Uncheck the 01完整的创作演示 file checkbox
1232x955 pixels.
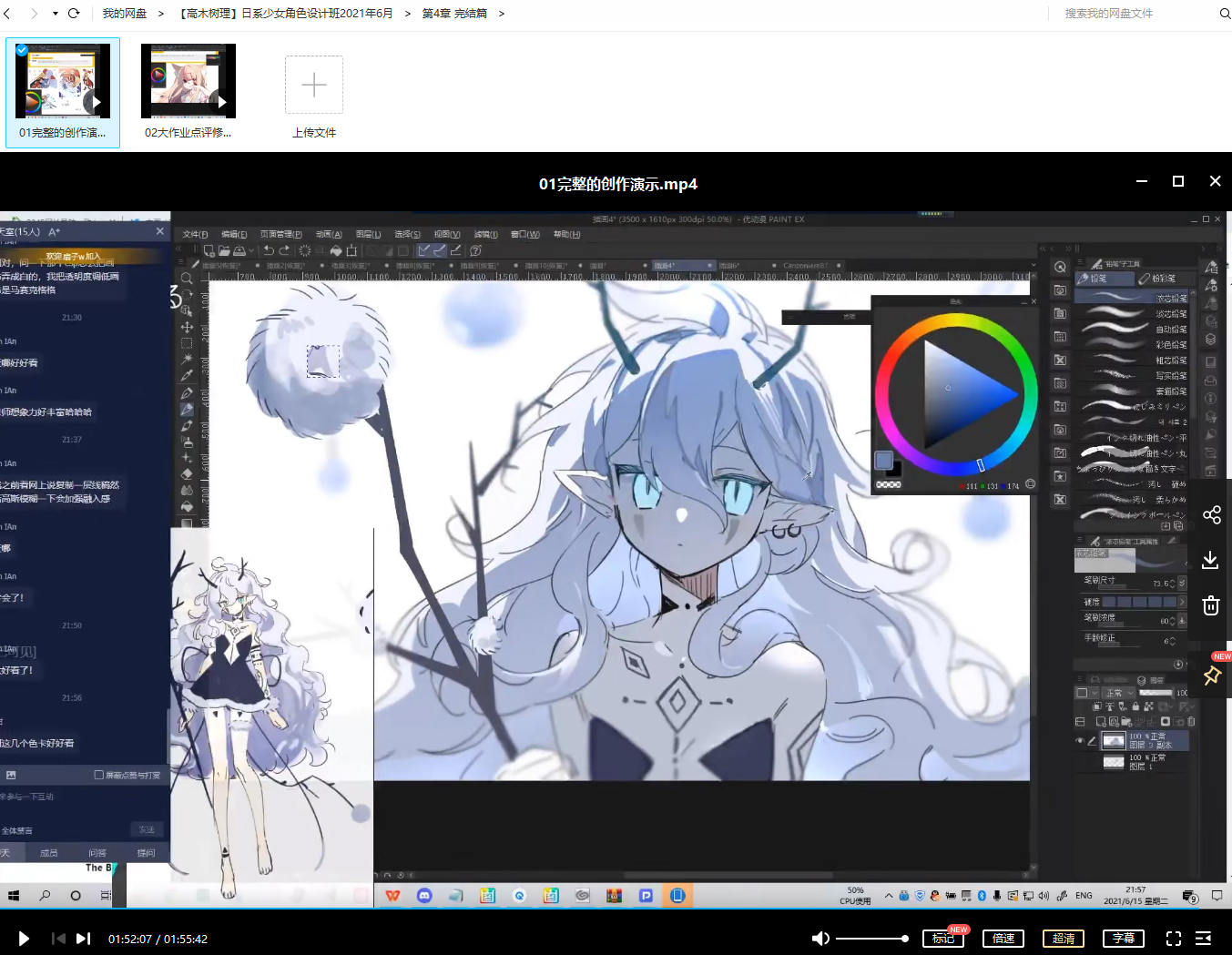(22, 50)
